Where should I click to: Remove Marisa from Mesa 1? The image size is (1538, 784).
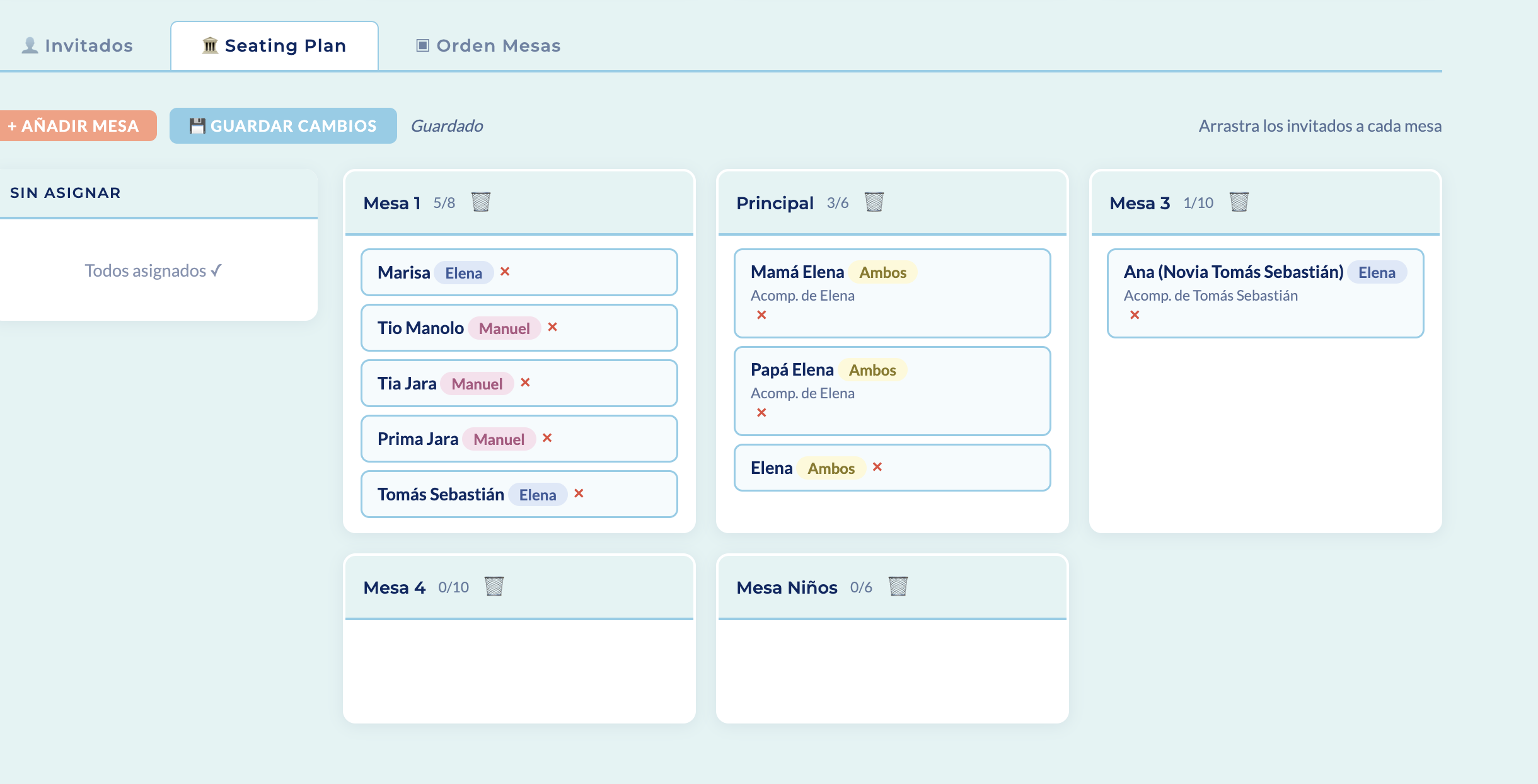505,272
